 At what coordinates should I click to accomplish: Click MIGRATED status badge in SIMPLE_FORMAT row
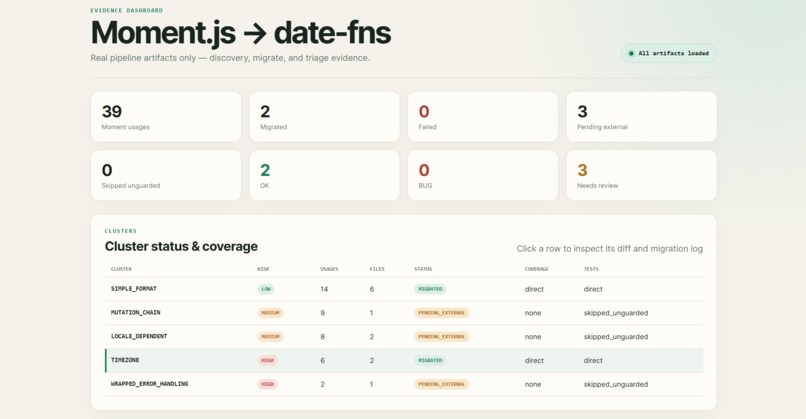click(x=430, y=289)
